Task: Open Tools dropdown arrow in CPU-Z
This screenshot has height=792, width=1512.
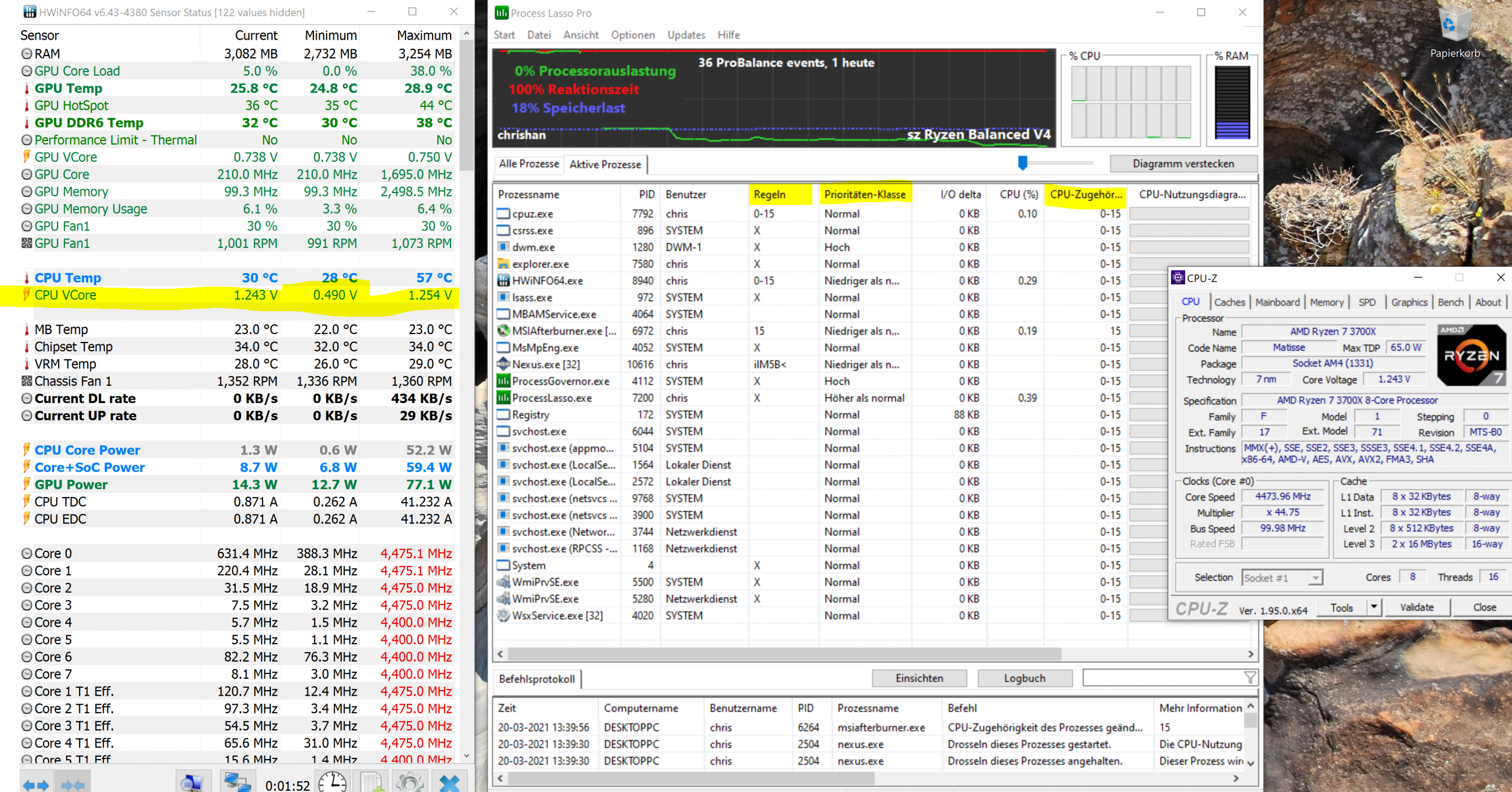Action: pyautogui.click(x=1374, y=607)
